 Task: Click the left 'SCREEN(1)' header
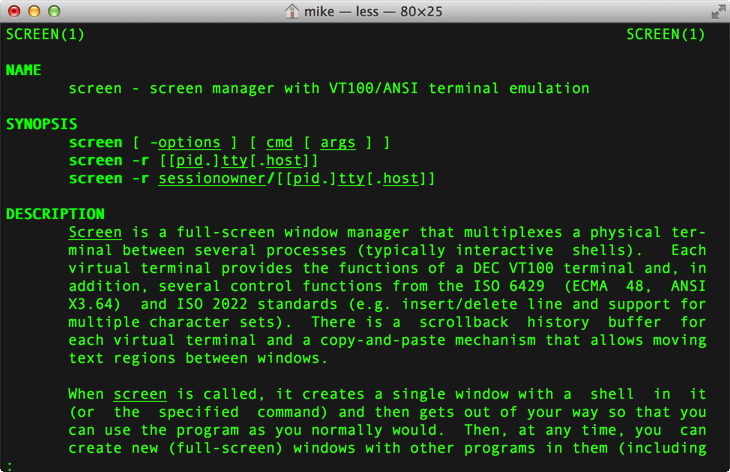tap(45, 34)
